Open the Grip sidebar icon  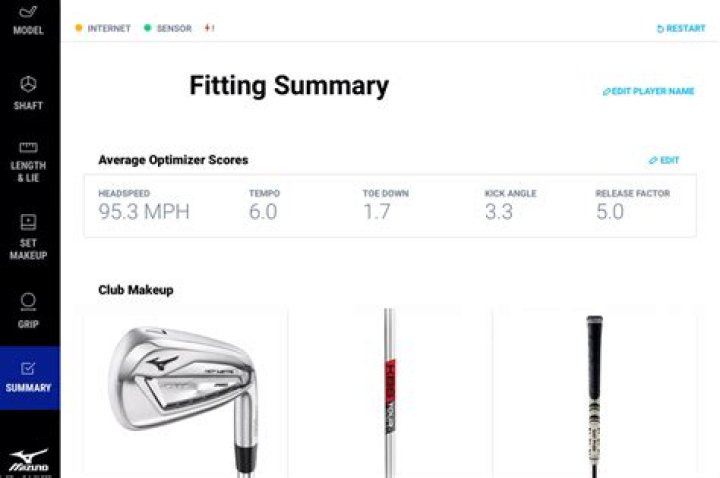28,302
